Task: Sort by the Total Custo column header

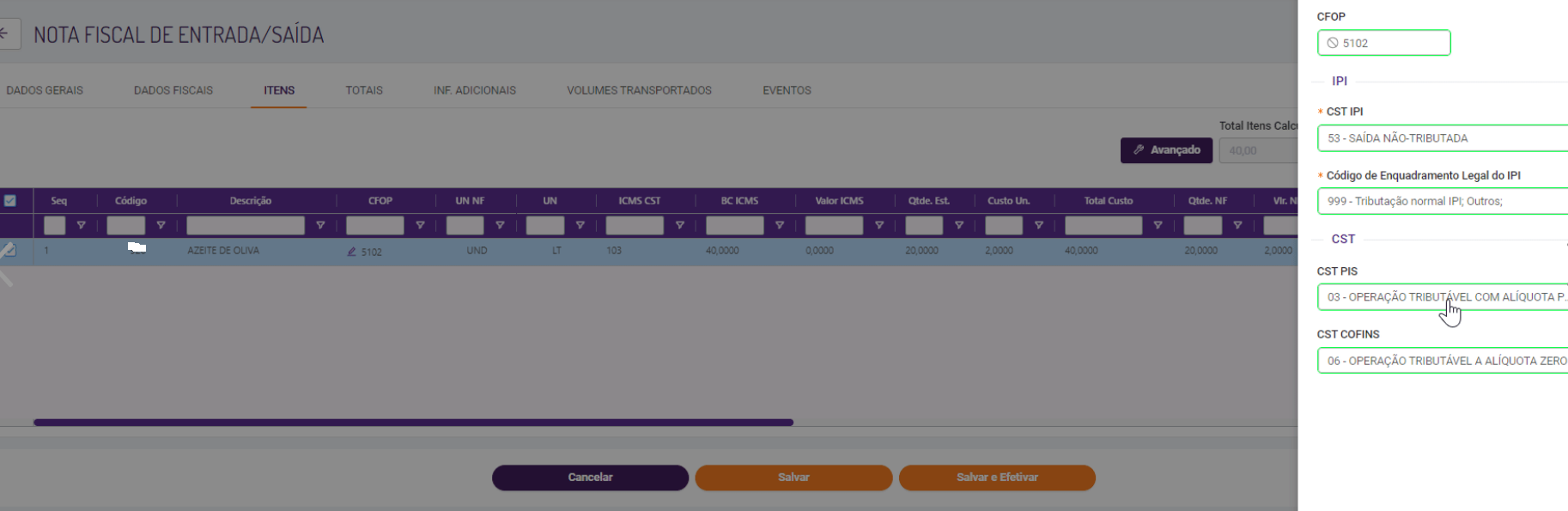Action: pyautogui.click(x=1108, y=201)
